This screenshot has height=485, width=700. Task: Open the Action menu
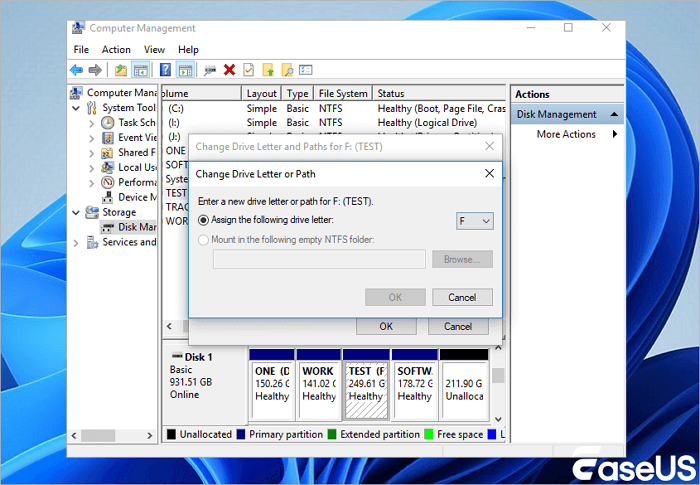point(116,50)
